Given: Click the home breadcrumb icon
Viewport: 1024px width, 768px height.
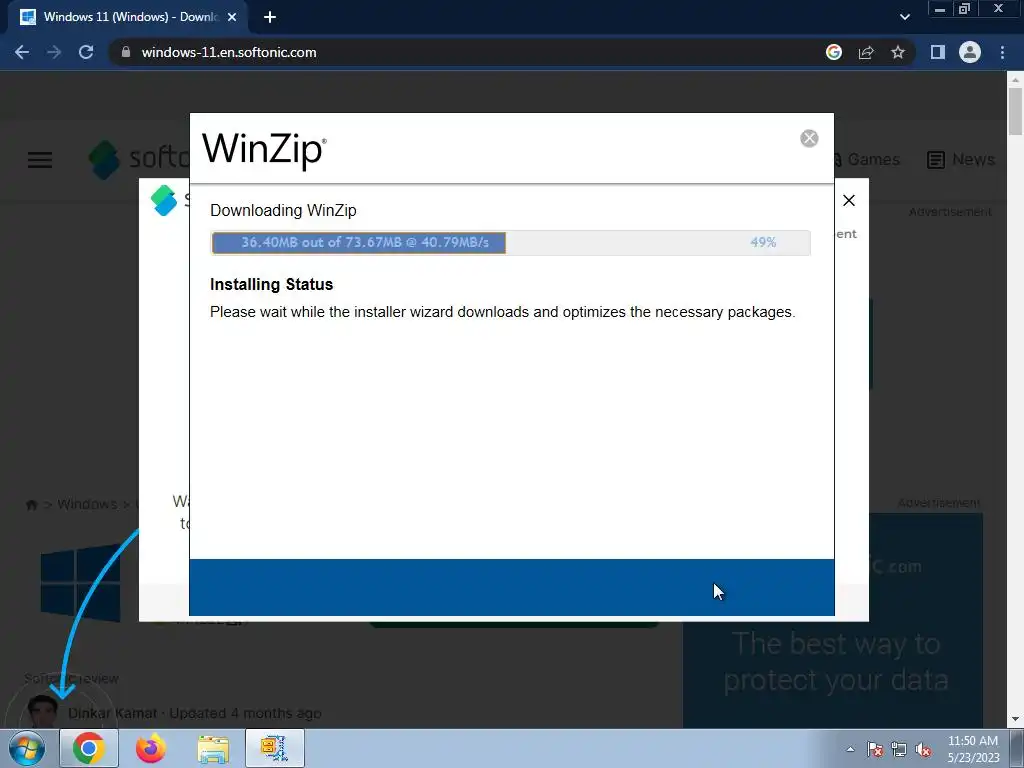Looking at the screenshot, I should [31, 504].
